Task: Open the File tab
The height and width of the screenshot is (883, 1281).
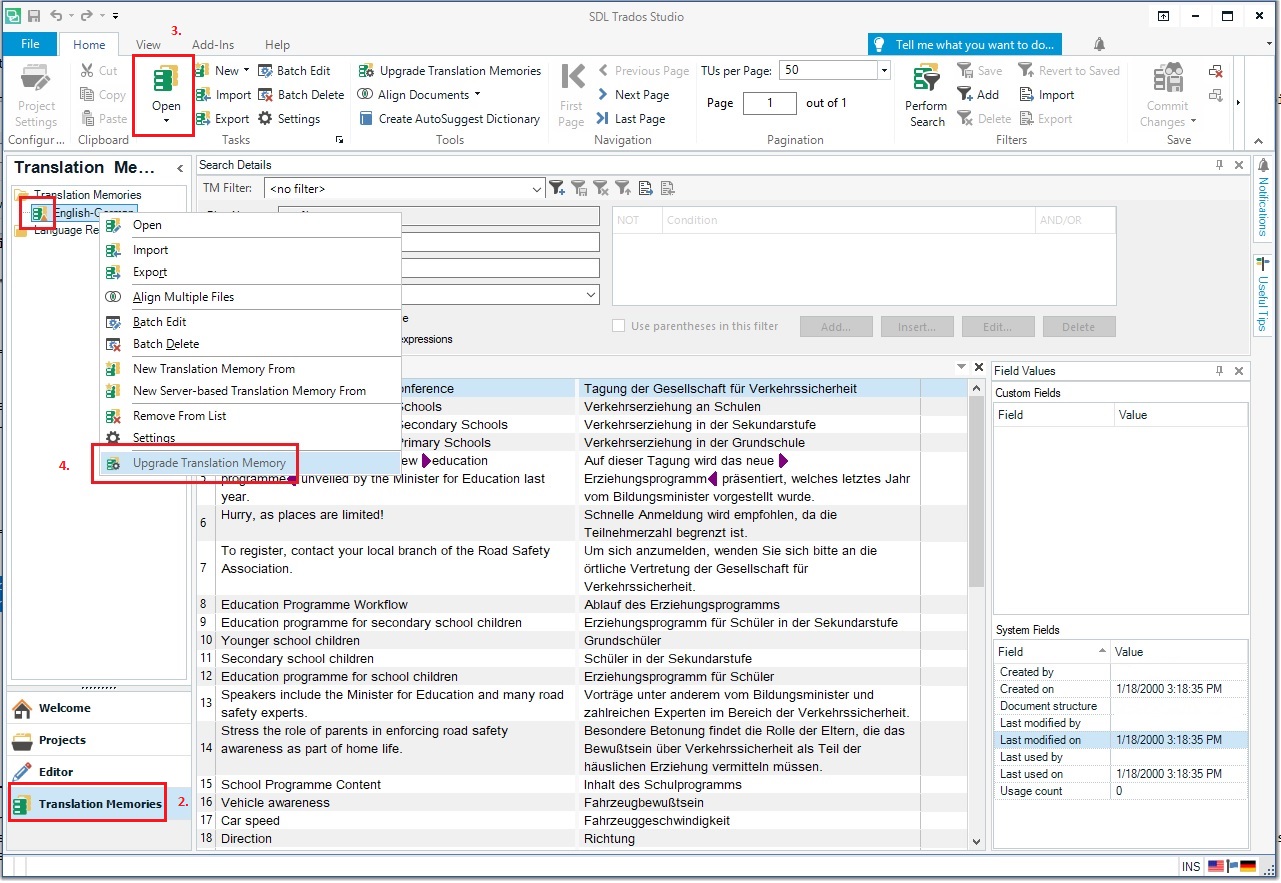Action: point(30,44)
